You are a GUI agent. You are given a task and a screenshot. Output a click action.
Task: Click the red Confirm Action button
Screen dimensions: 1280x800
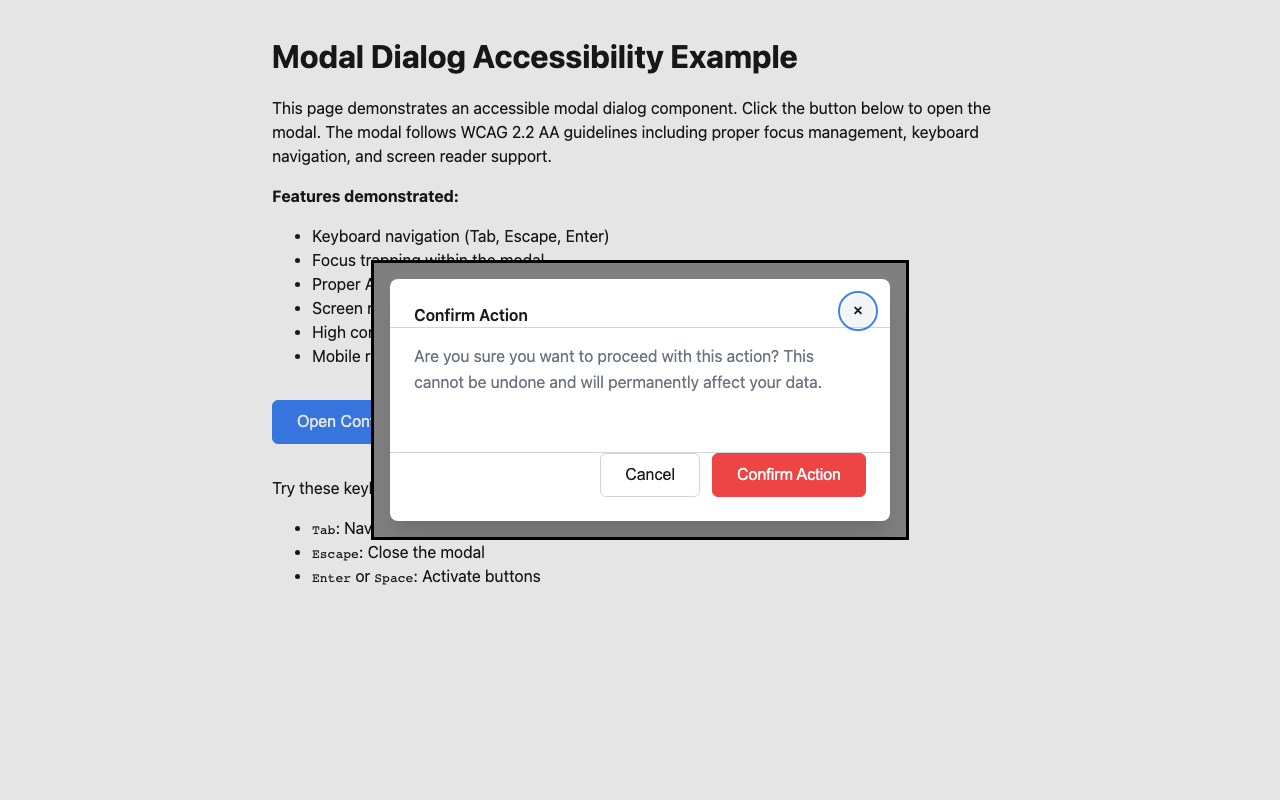[x=788, y=474]
